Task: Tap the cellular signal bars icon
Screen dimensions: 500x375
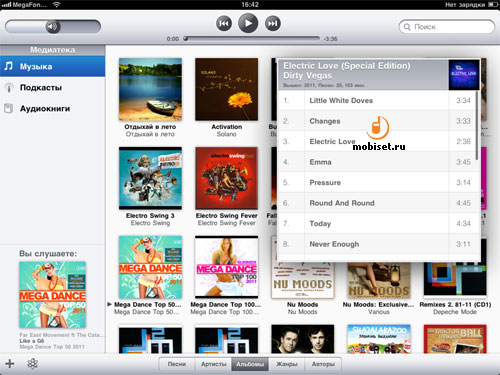Action: coord(6,5)
